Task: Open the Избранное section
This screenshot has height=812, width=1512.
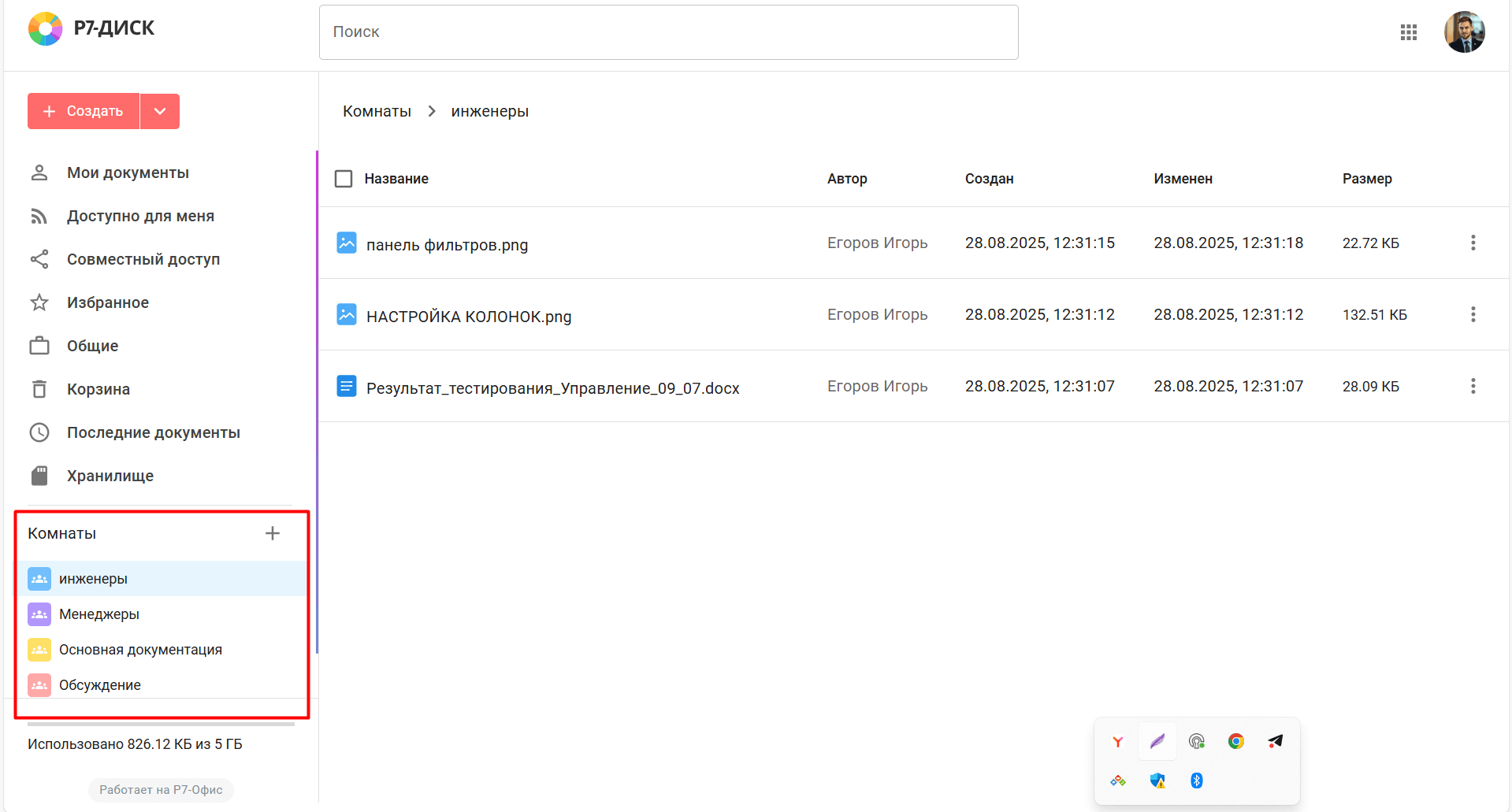Action: tap(107, 302)
